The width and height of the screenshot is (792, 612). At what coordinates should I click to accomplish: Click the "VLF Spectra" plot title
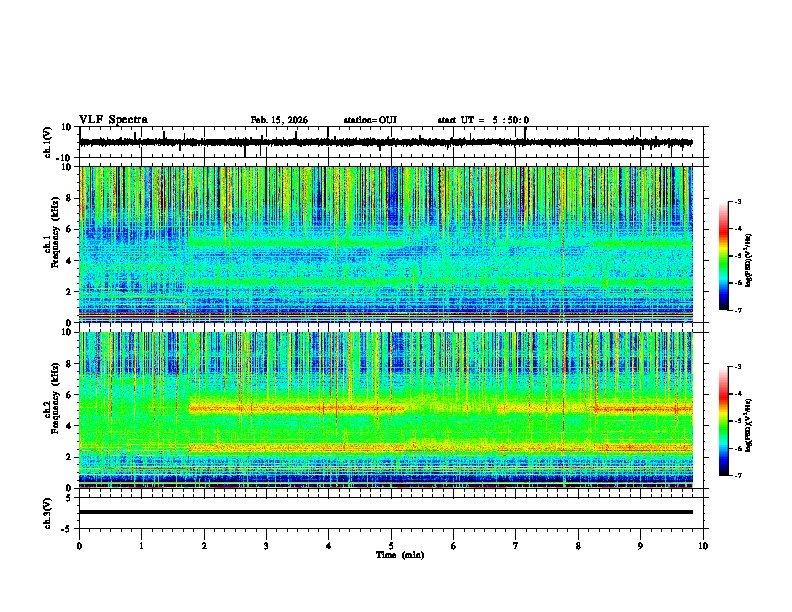(113, 120)
